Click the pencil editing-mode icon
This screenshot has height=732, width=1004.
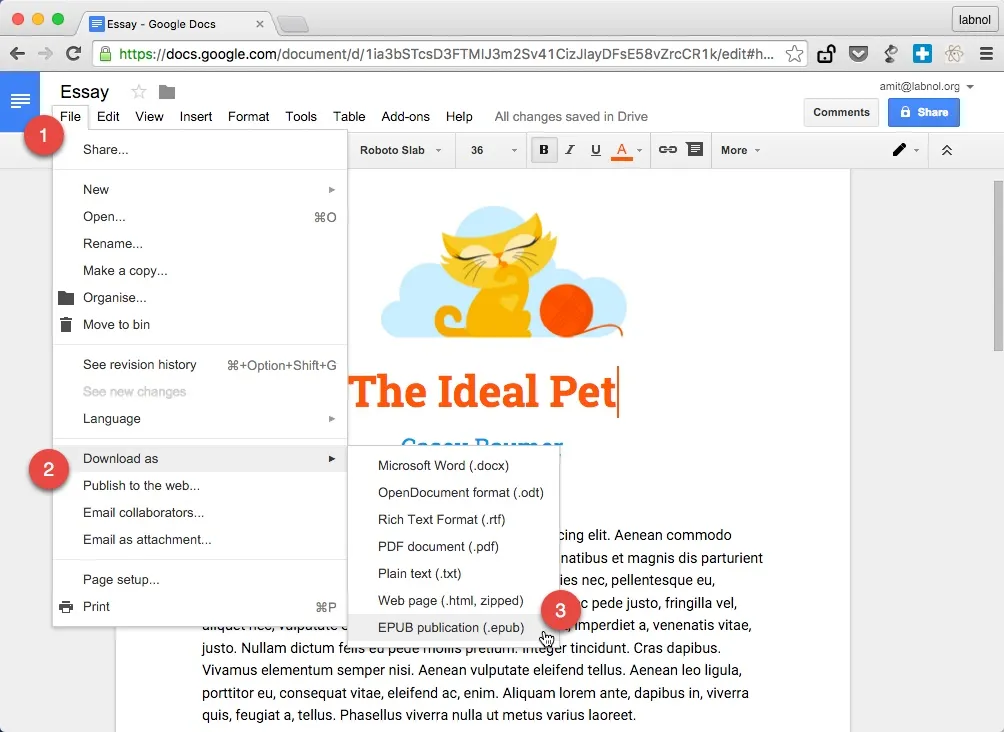(900, 150)
